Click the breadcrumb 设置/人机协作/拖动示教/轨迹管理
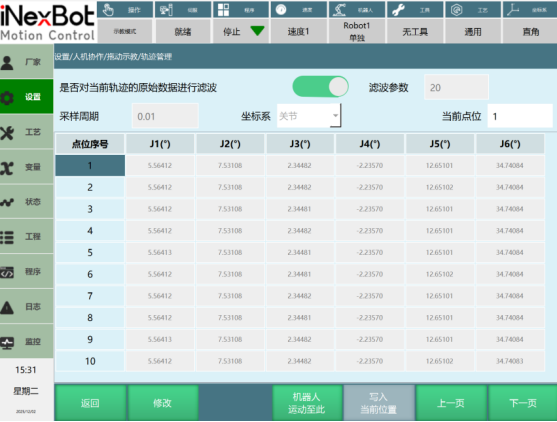The width and height of the screenshot is (557, 422). coord(113,56)
